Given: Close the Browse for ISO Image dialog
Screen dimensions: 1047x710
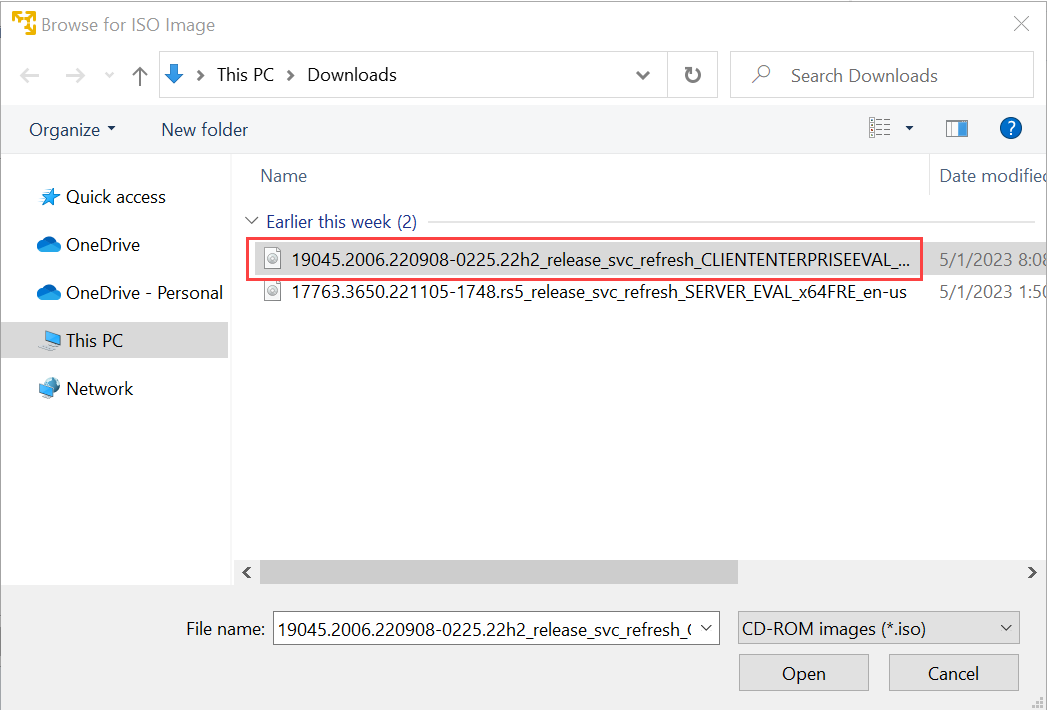Looking at the screenshot, I should pyautogui.click(x=1021, y=24).
